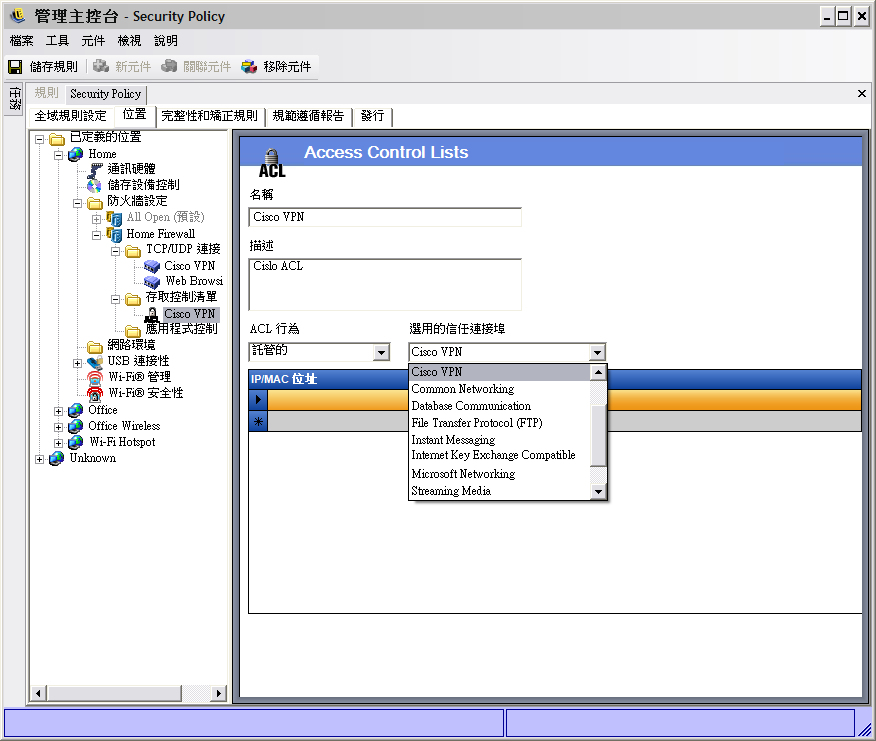Click the Cisco VPN ACL padlock tree icon
Screen dimensions: 876x741
click(x=151, y=315)
